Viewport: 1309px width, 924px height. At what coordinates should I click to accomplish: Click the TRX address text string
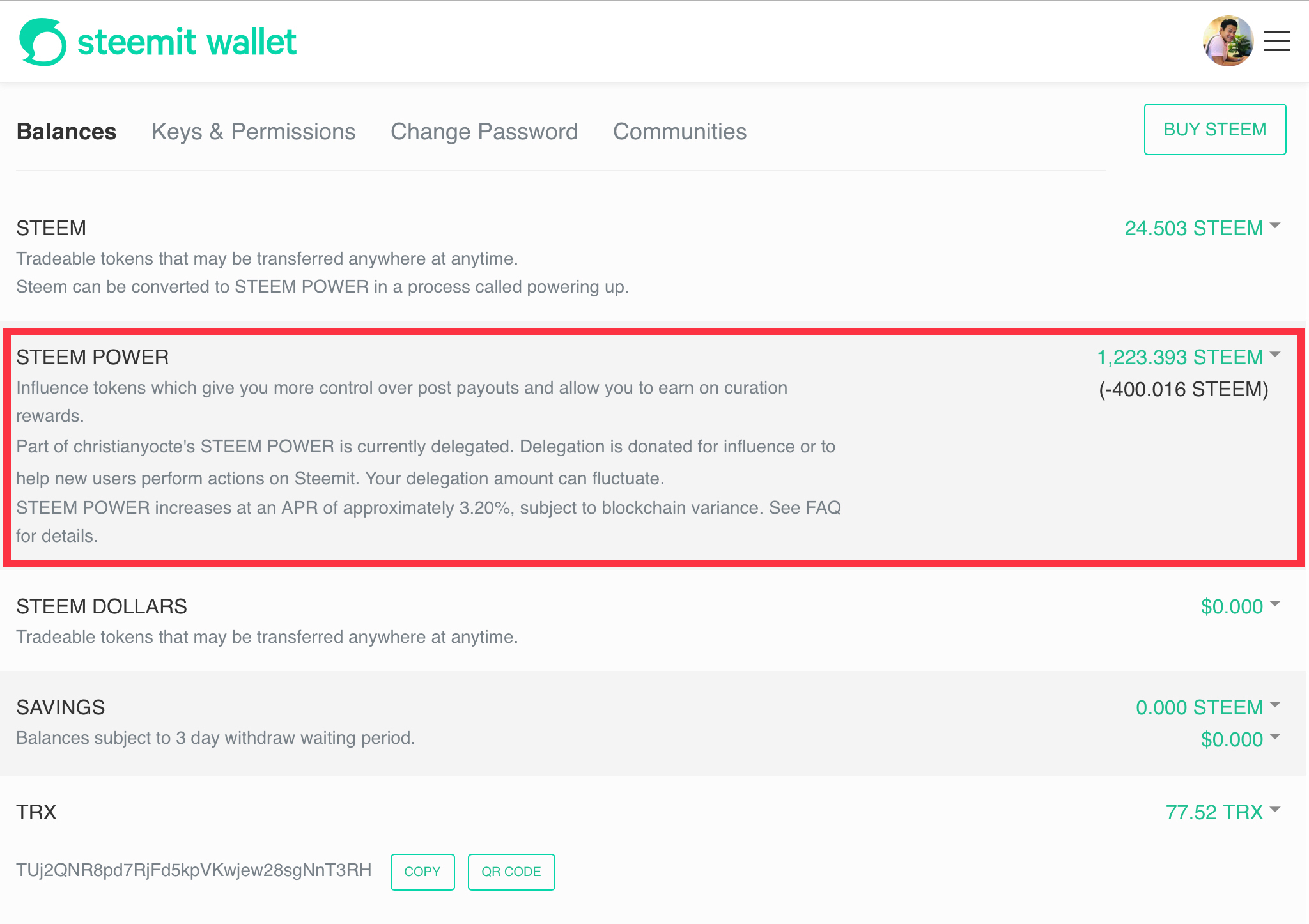pyautogui.click(x=194, y=870)
